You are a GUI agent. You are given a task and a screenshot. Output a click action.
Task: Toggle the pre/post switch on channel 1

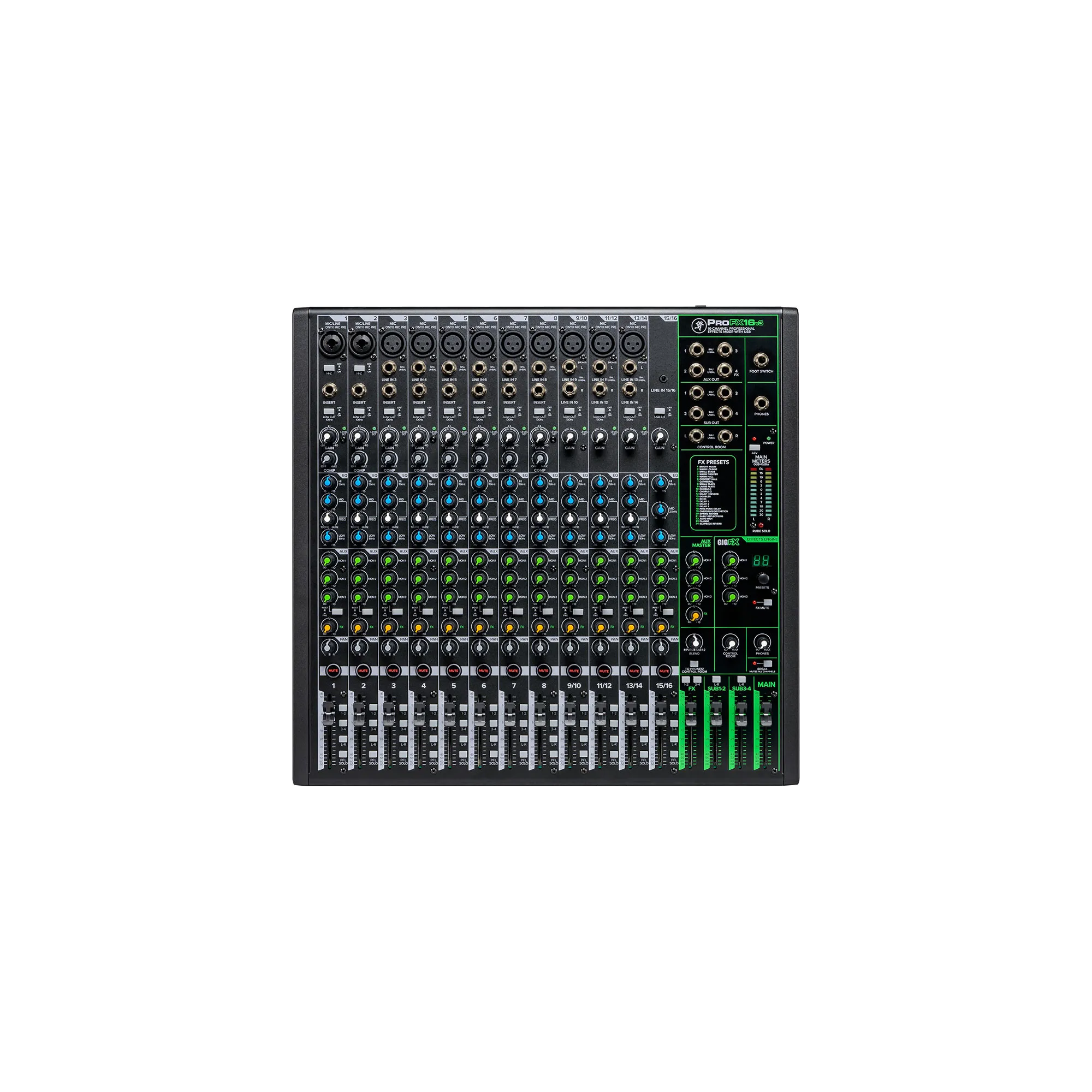337,612
